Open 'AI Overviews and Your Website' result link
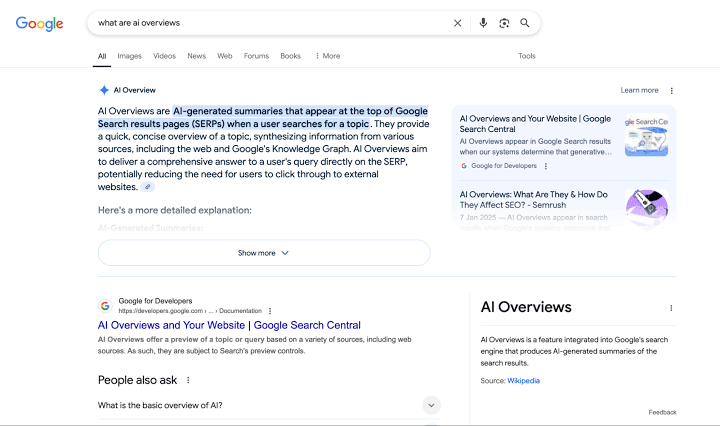Viewport: 720px width, 426px height. [x=229, y=325]
